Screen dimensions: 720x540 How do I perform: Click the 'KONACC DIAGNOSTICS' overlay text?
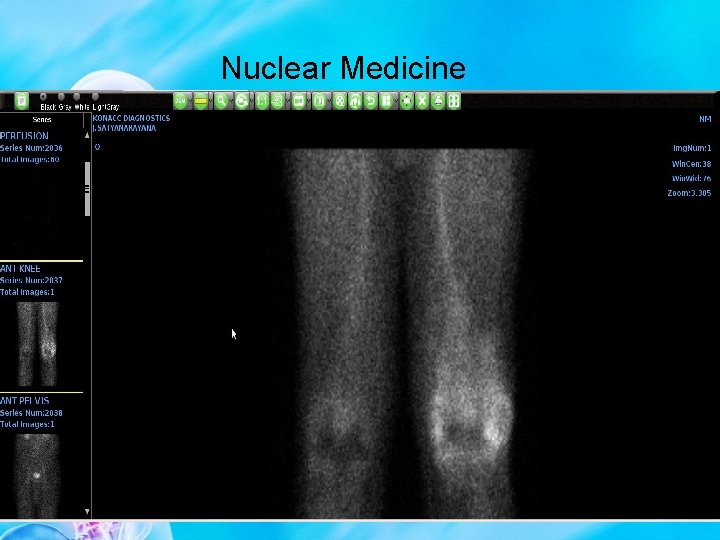131,118
